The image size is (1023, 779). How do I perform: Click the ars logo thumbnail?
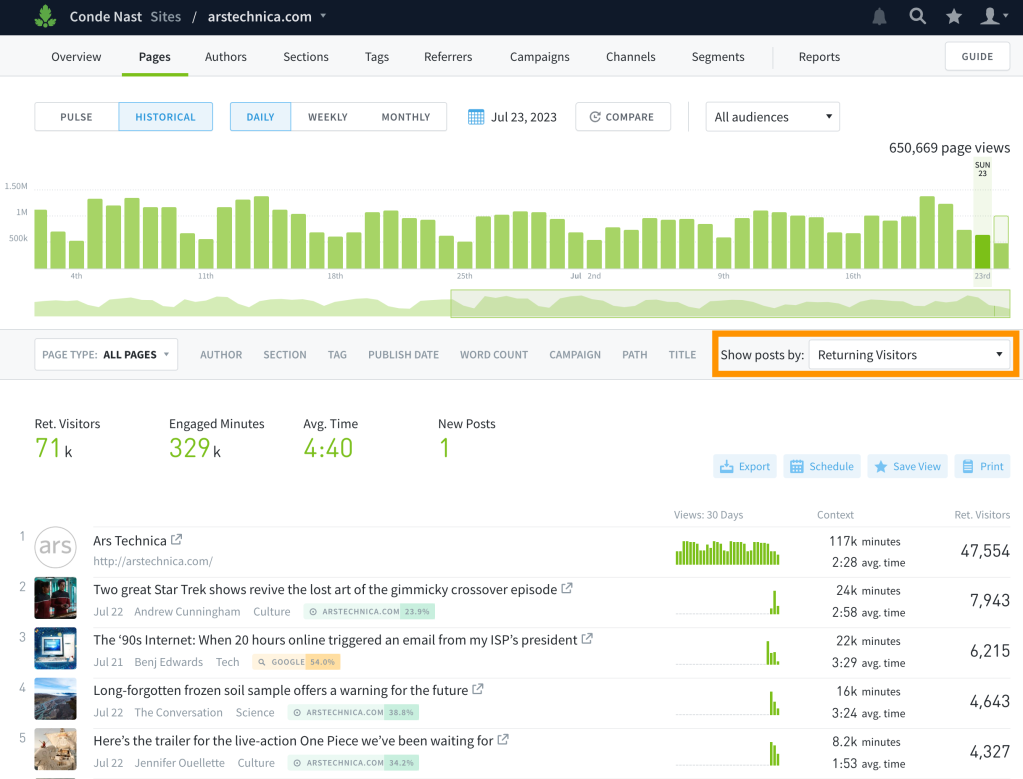tap(55, 547)
